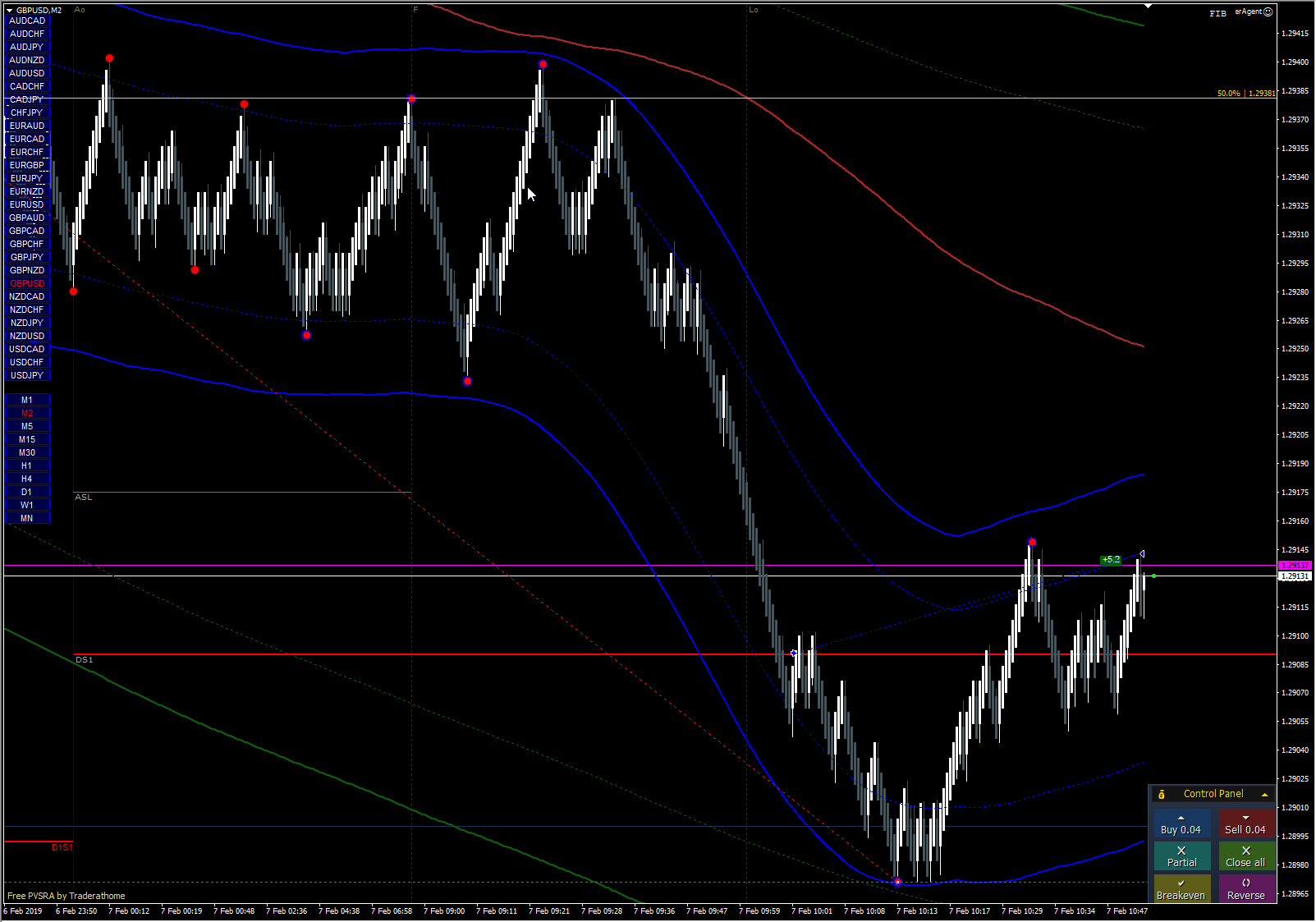The image size is (1316, 922).
Task: Switch chart to GBPNZD symbol
Action: click(x=27, y=270)
